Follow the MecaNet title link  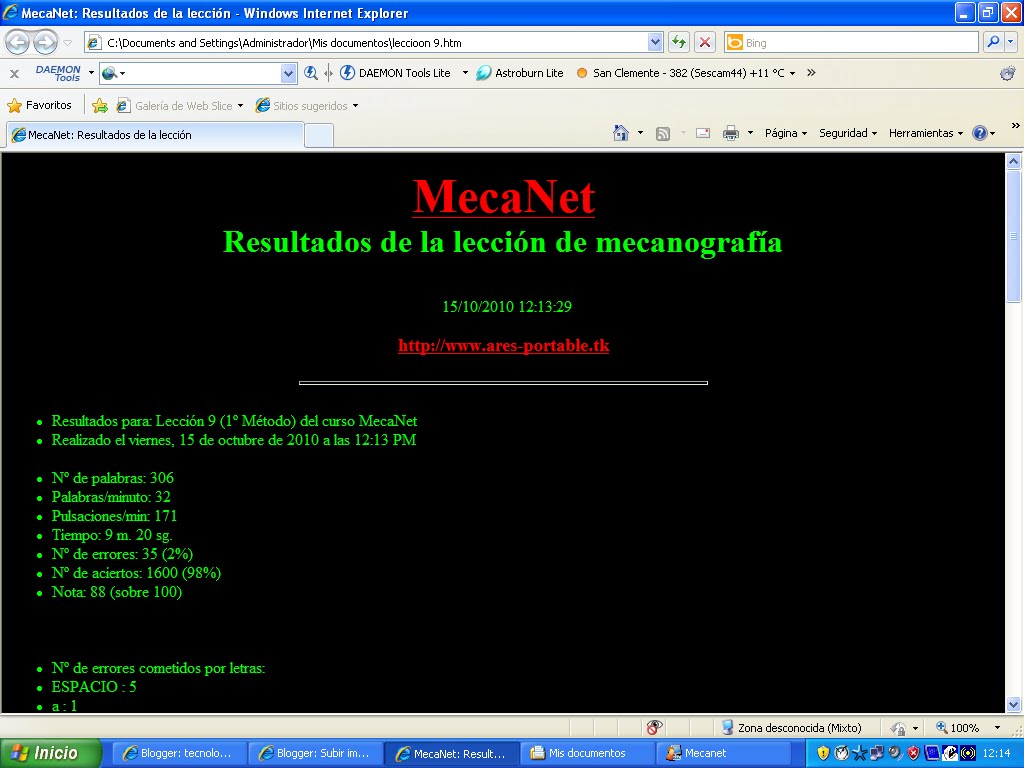[x=504, y=197]
